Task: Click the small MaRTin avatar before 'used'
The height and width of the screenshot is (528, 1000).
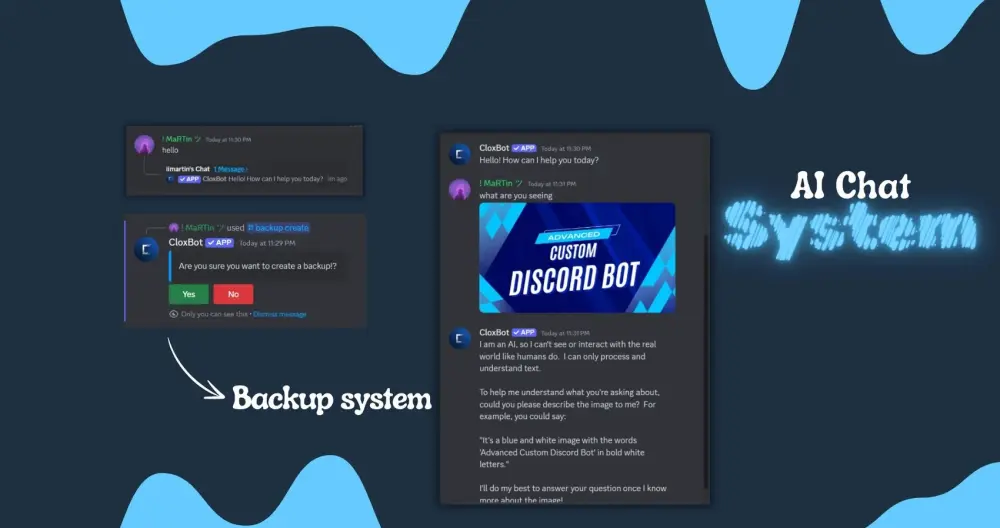Action: click(x=173, y=228)
